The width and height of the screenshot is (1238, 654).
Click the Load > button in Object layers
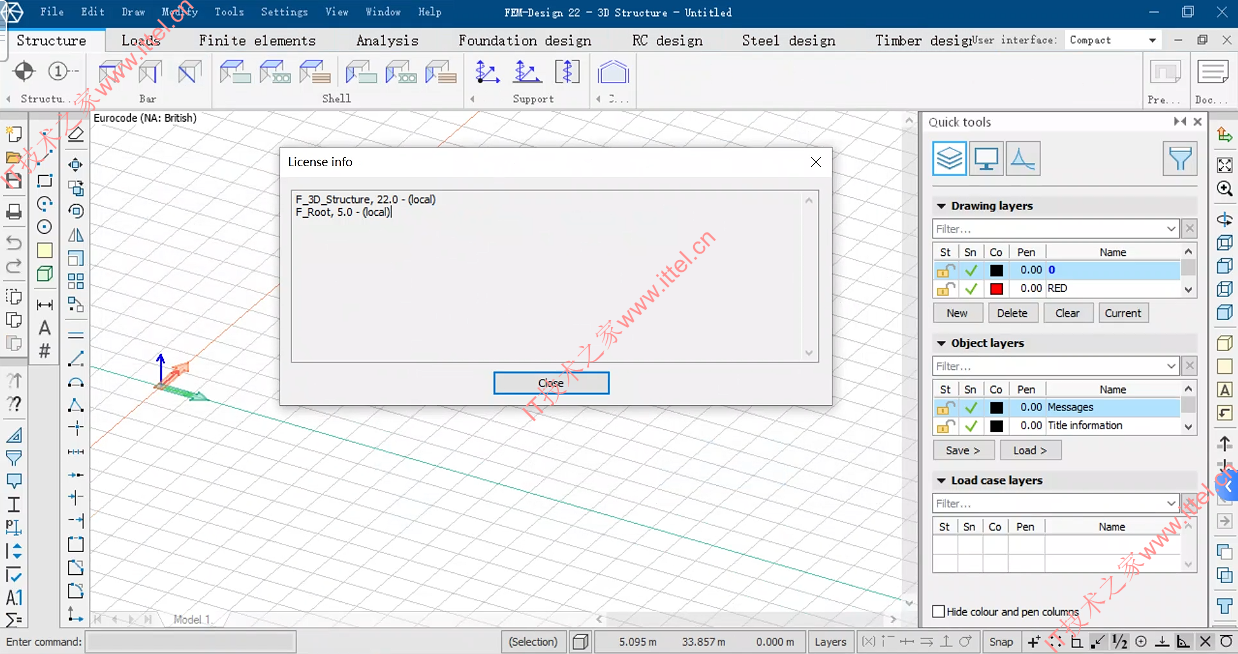pyautogui.click(x=1030, y=450)
